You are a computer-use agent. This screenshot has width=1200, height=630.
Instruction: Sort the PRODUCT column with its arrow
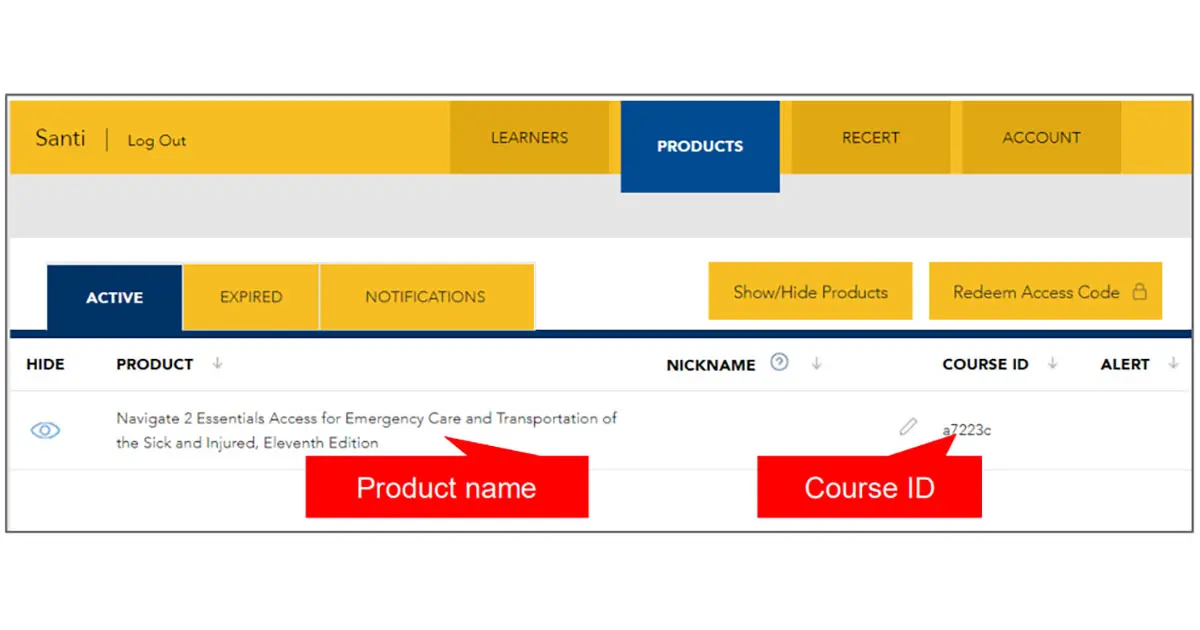pyautogui.click(x=217, y=364)
